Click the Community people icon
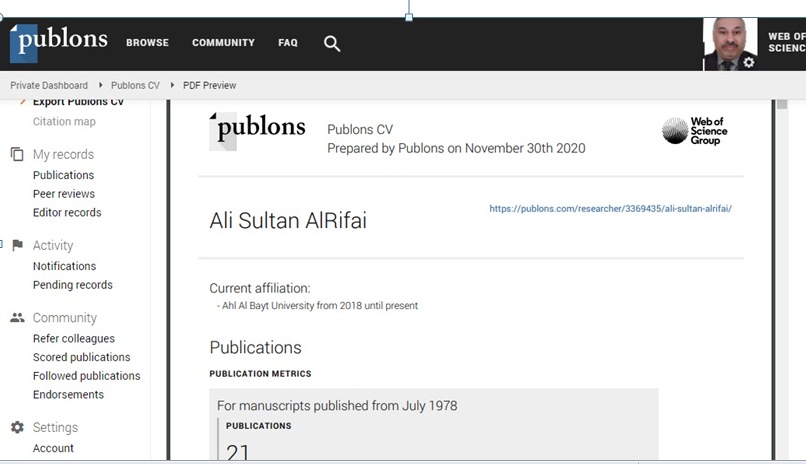This screenshot has width=806, height=464. point(17,318)
